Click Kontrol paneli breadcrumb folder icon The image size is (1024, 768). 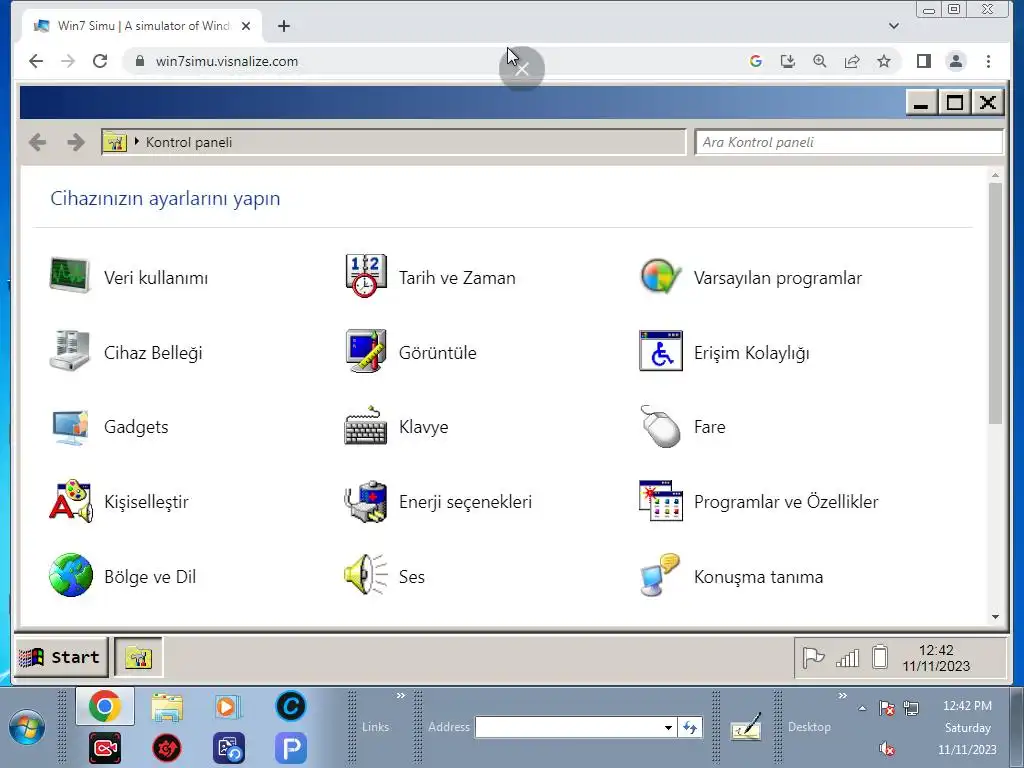click(x=115, y=142)
